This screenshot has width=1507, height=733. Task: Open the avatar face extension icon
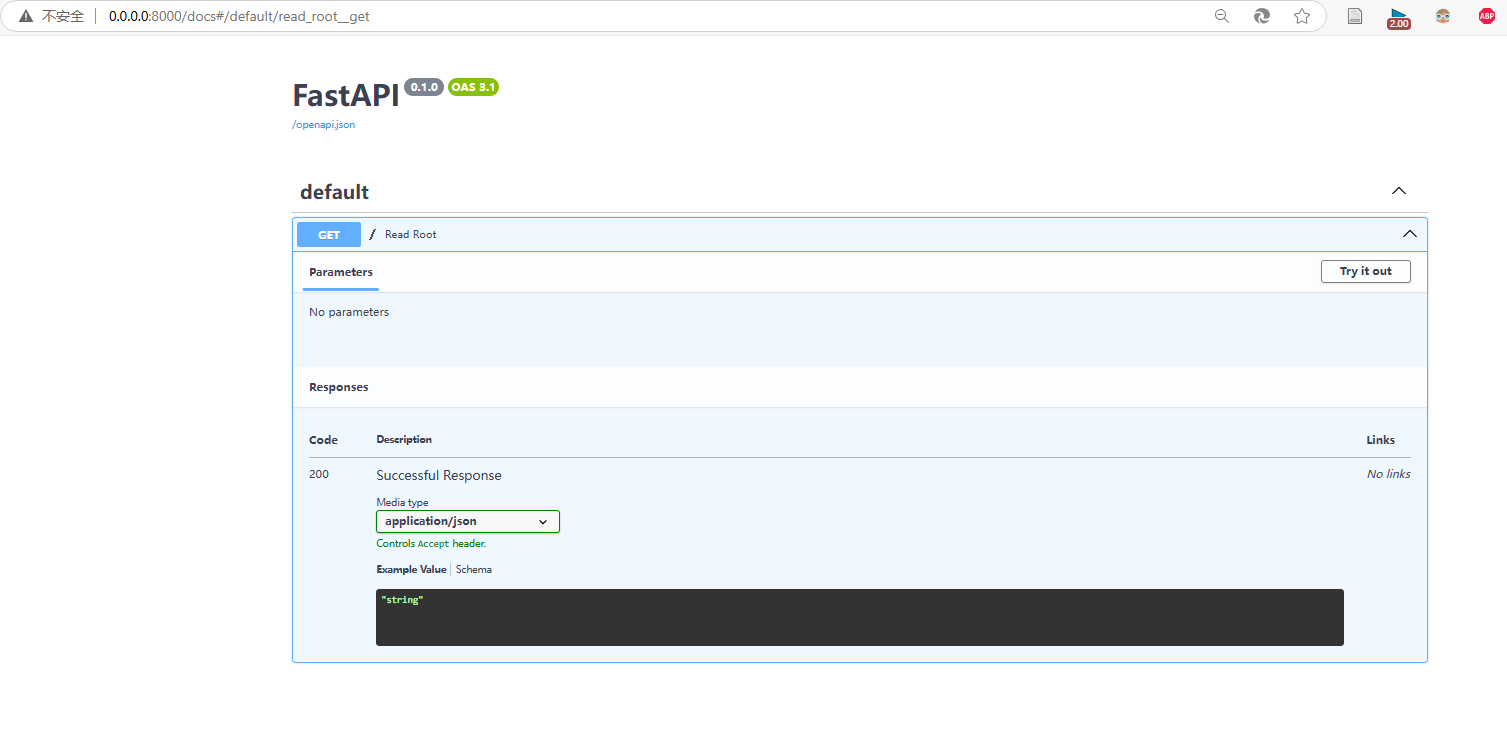point(1442,16)
